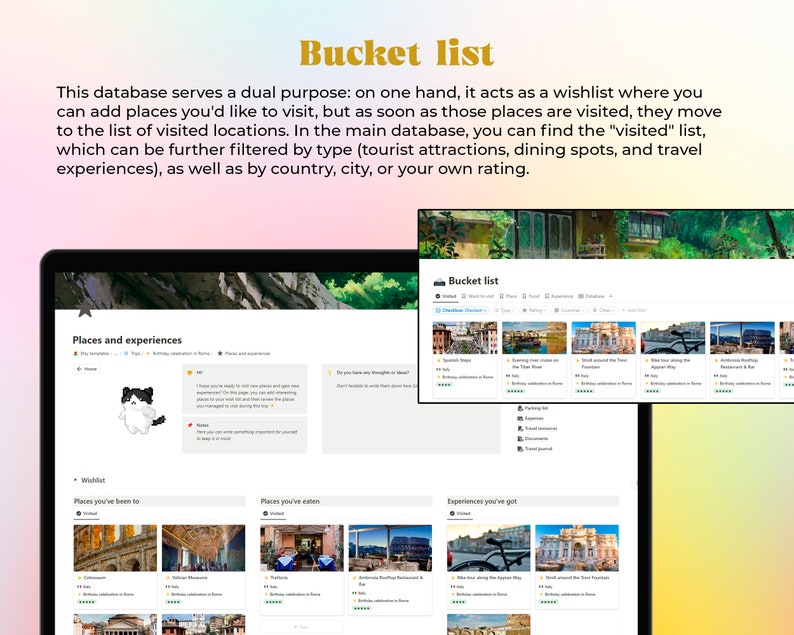Click the plus icon to add a view

[611, 296]
